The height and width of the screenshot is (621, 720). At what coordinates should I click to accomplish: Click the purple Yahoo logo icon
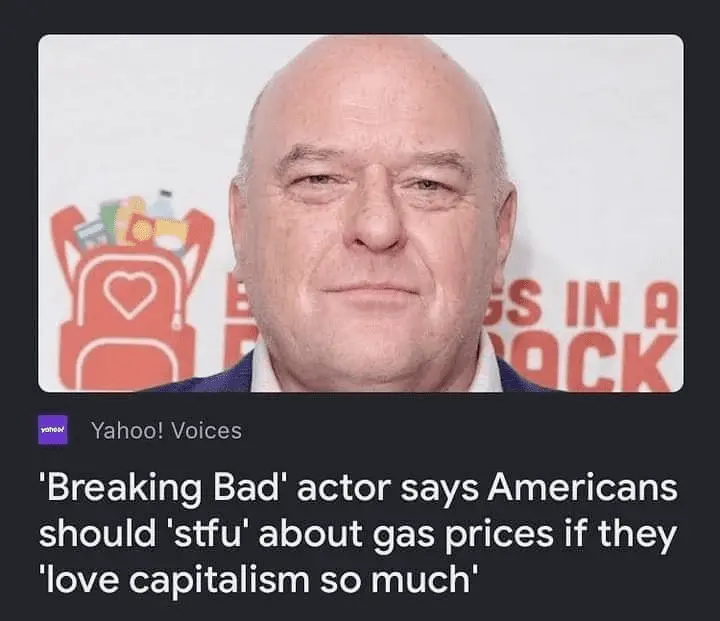pyautogui.click(x=53, y=430)
